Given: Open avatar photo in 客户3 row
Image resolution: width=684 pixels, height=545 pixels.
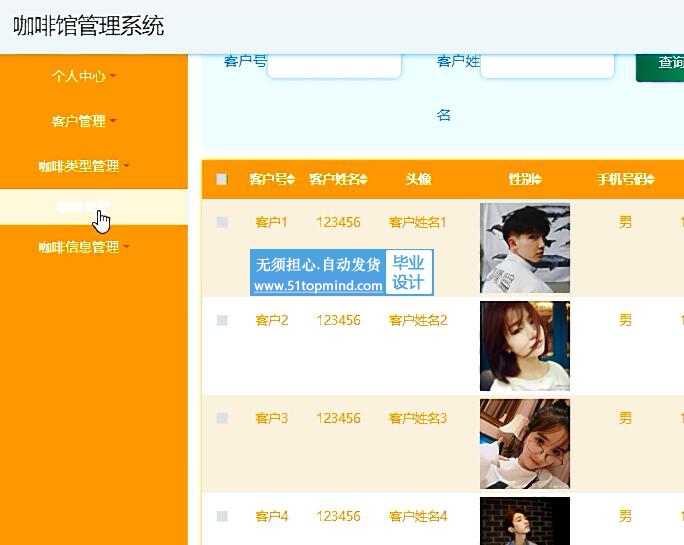Looking at the screenshot, I should pyautogui.click(x=525, y=444).
